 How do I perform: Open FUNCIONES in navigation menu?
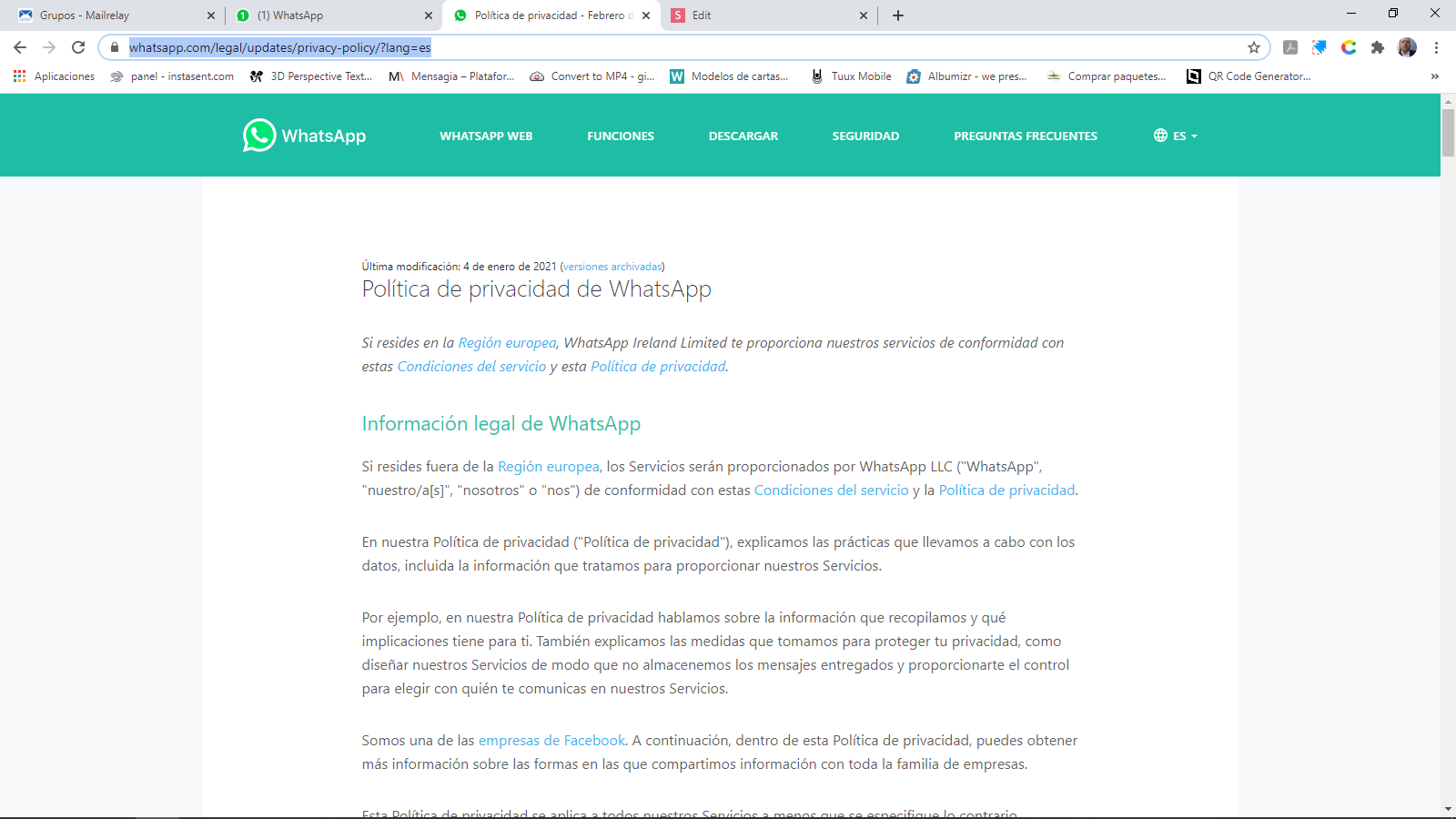point(621,136)
